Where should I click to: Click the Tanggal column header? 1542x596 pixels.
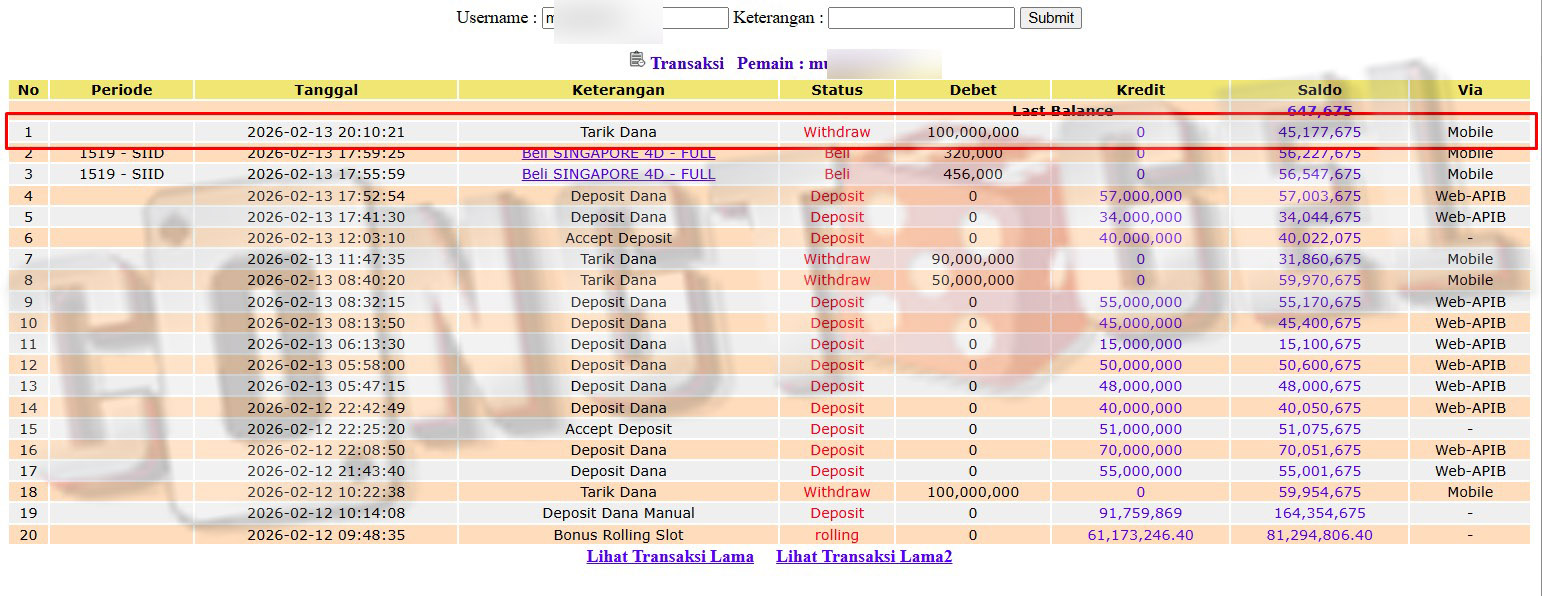point(326,90)
